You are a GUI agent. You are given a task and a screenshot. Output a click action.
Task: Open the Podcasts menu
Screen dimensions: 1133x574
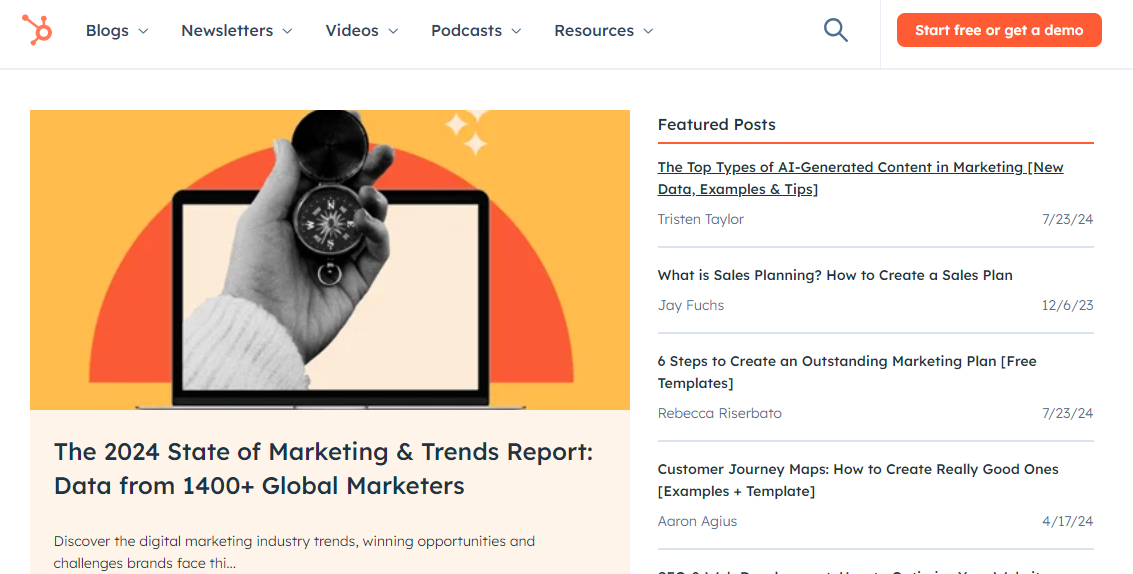point(466,30)
